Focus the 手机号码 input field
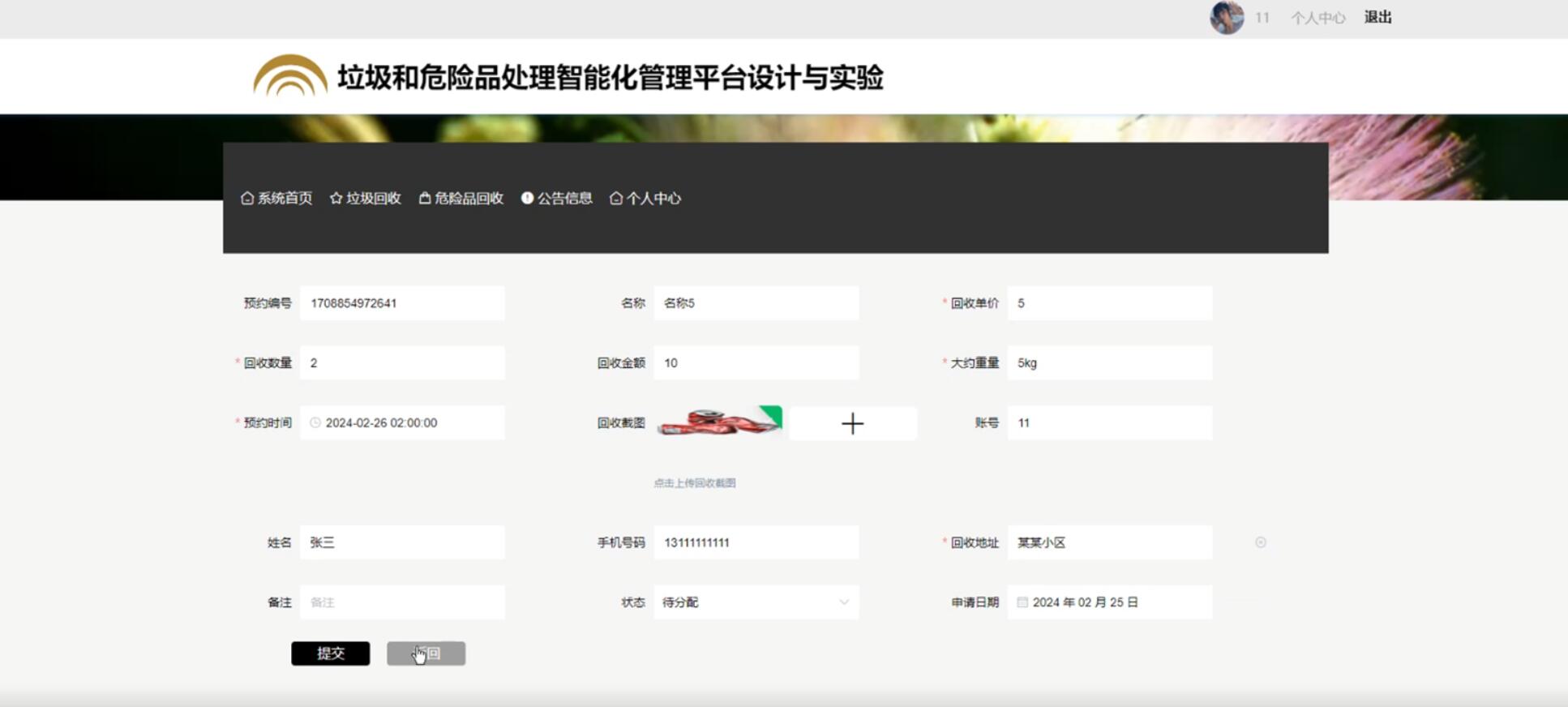Image resolution: width=1568 pixels, height=707 pixels. [x=756, y=542]
